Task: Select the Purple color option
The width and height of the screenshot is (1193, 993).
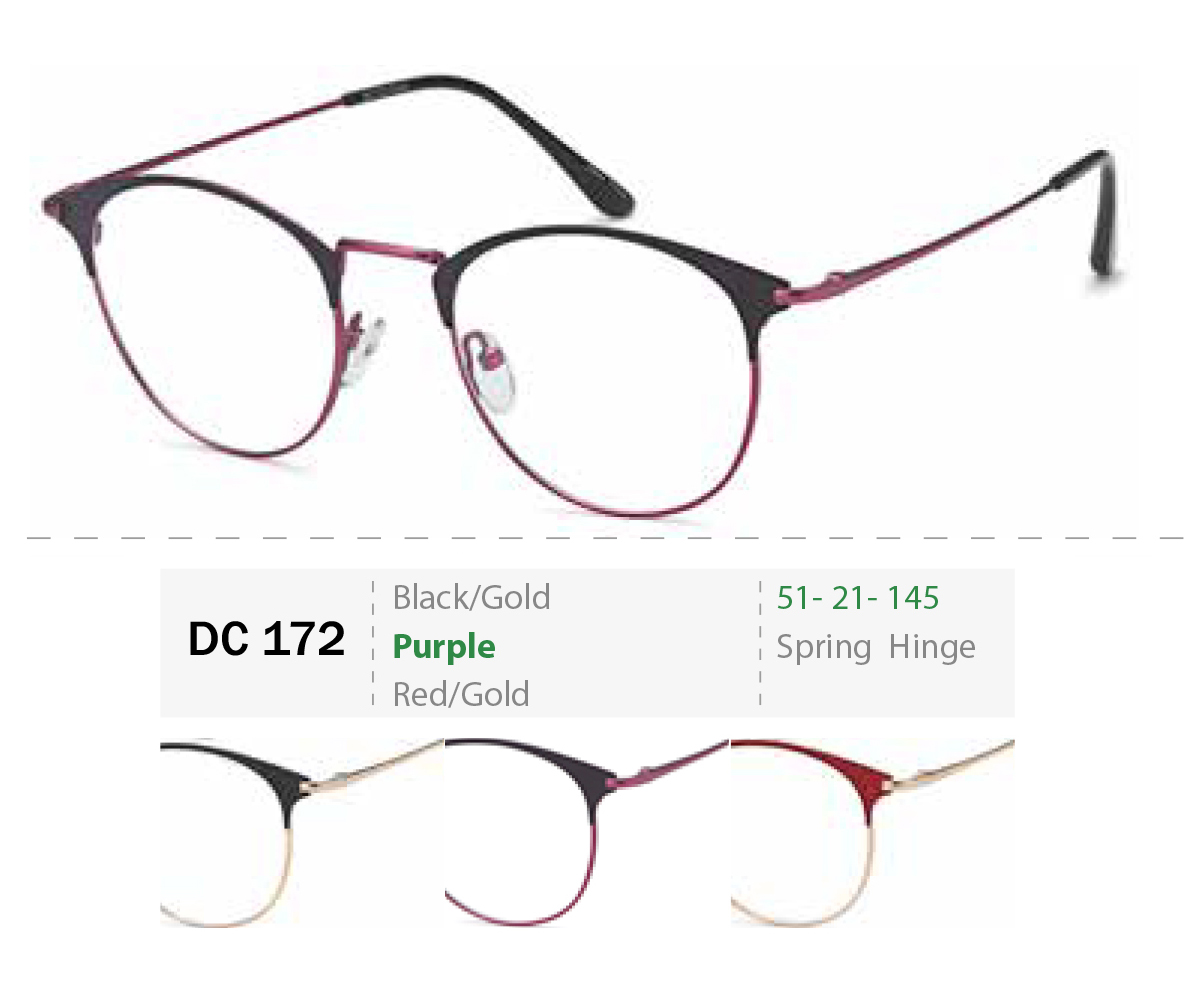Action: tap(444, 647)
